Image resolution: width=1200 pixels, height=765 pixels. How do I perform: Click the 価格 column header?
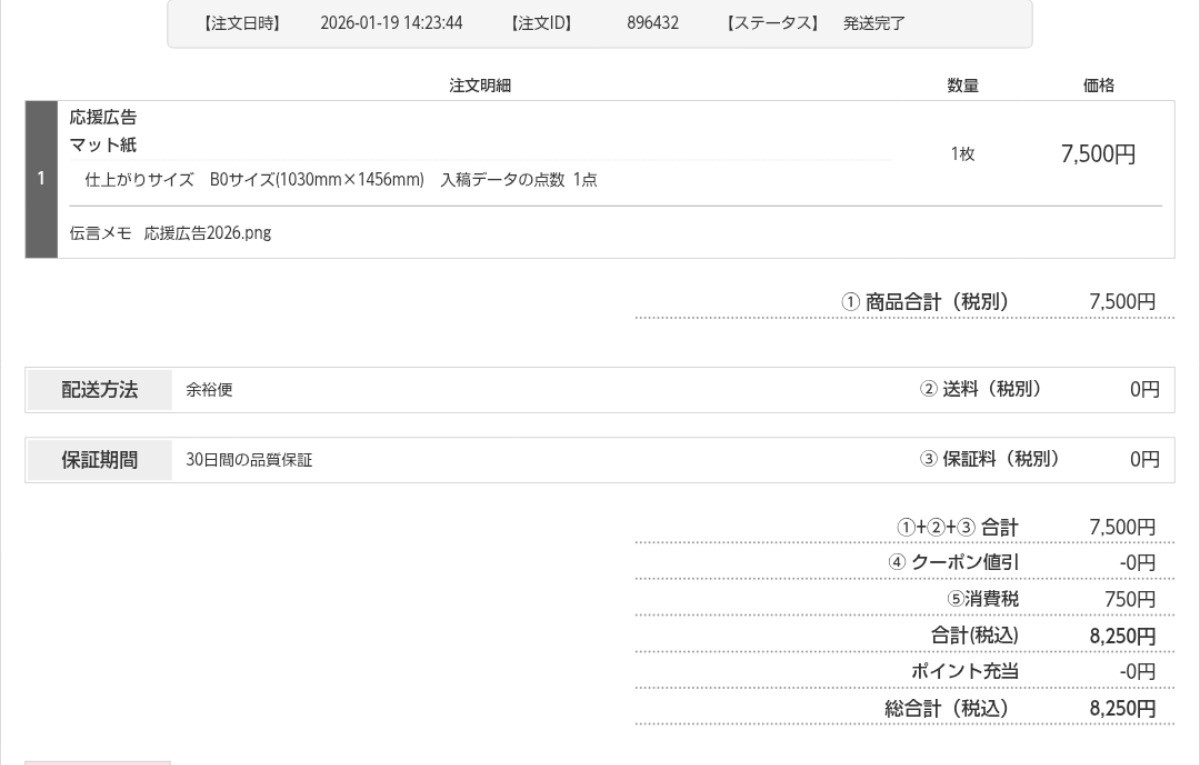point(1099,87)
